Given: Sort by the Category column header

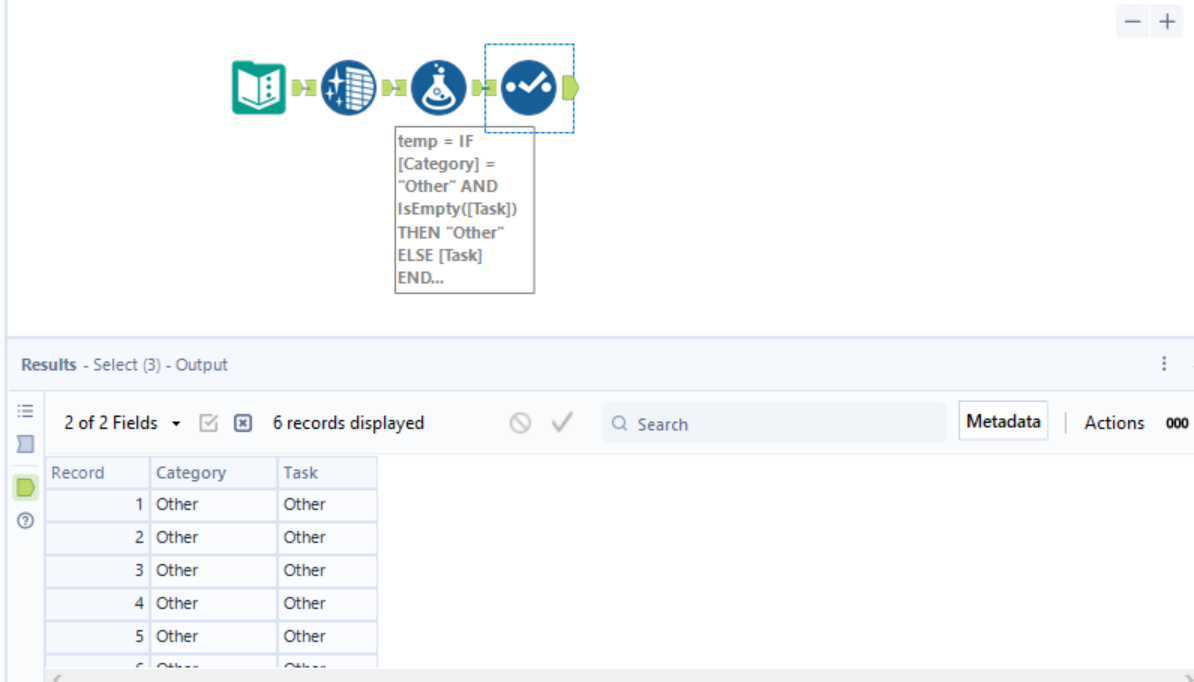Looking at the screenshot, I should (190, 472).
